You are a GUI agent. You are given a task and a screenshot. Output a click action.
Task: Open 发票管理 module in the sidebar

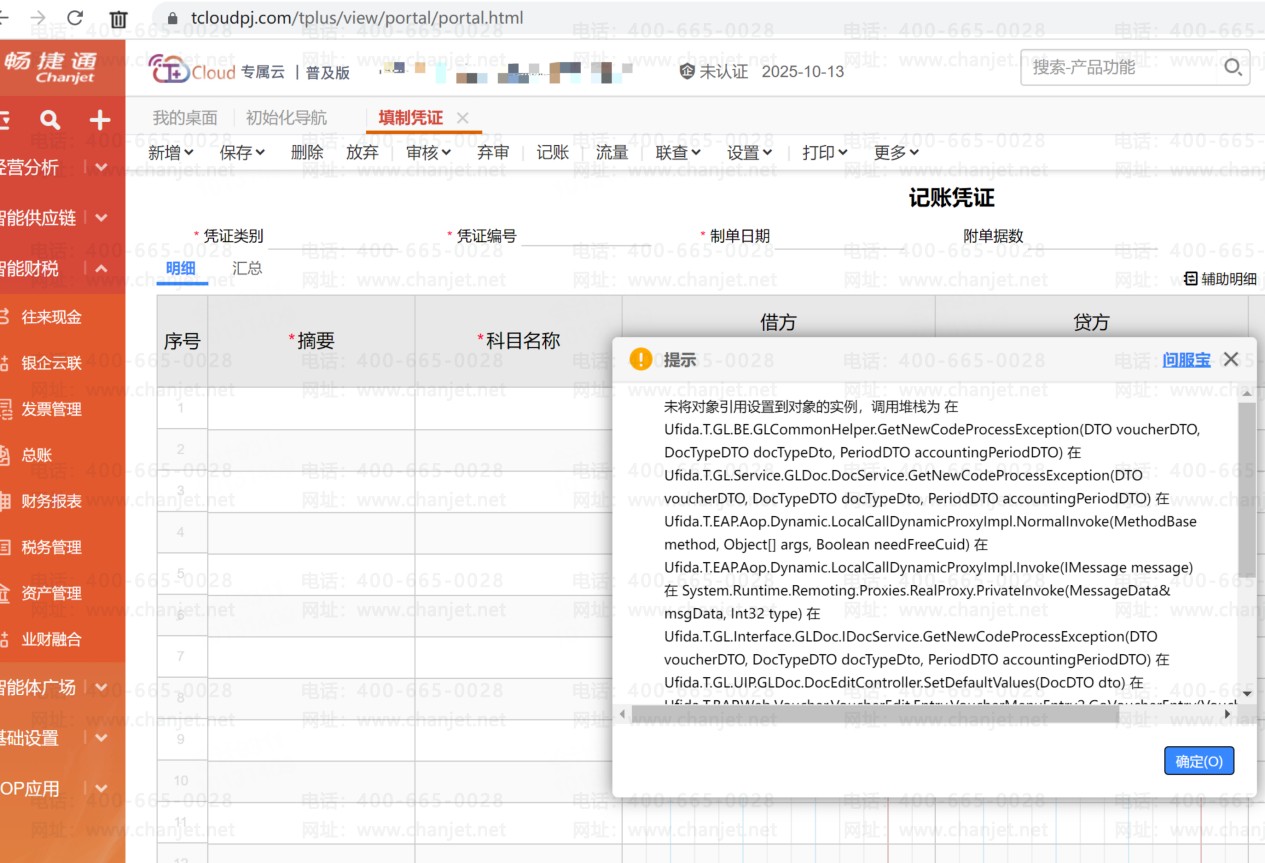[51, 409]
